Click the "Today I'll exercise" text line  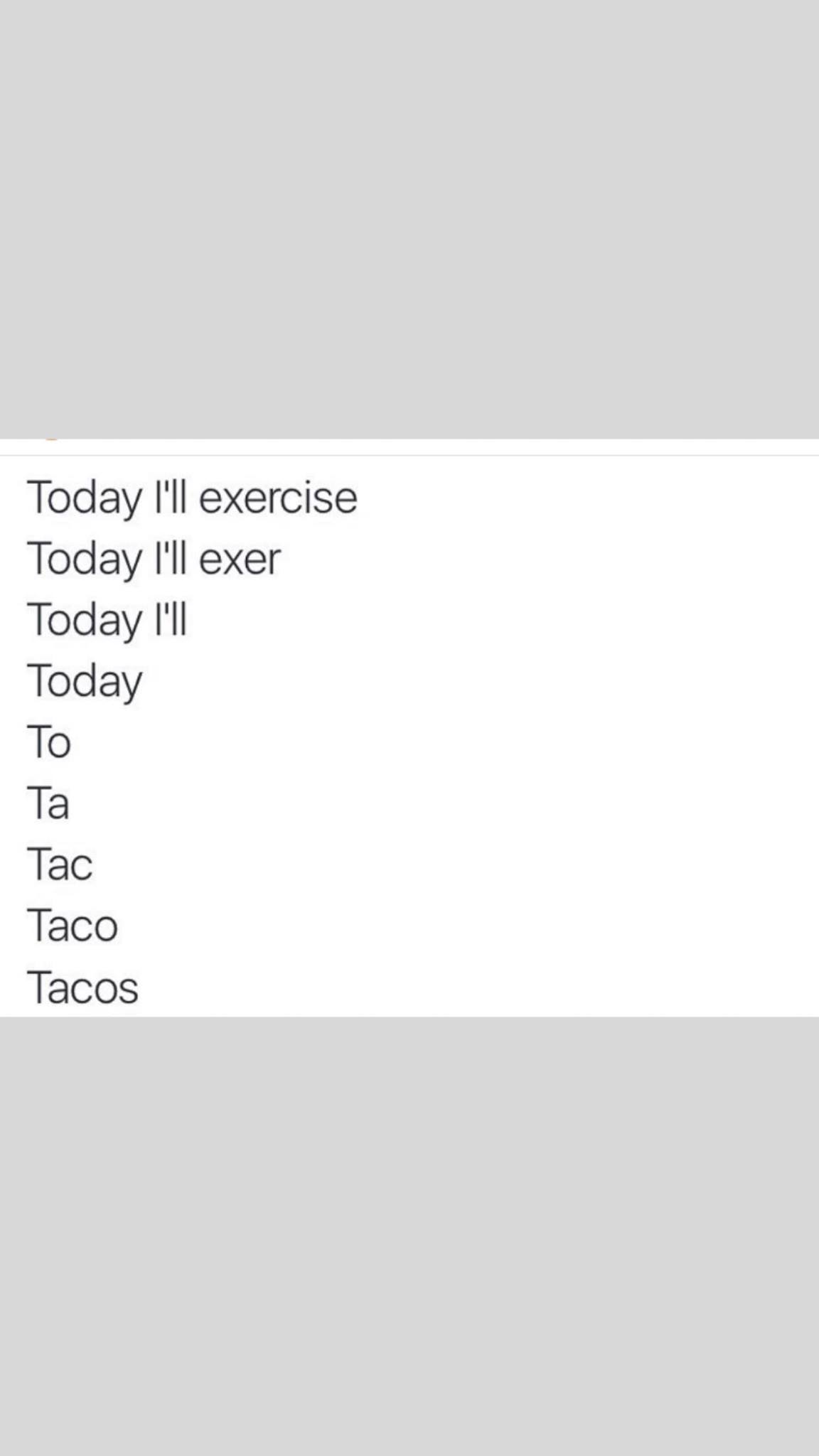point(192,498)
